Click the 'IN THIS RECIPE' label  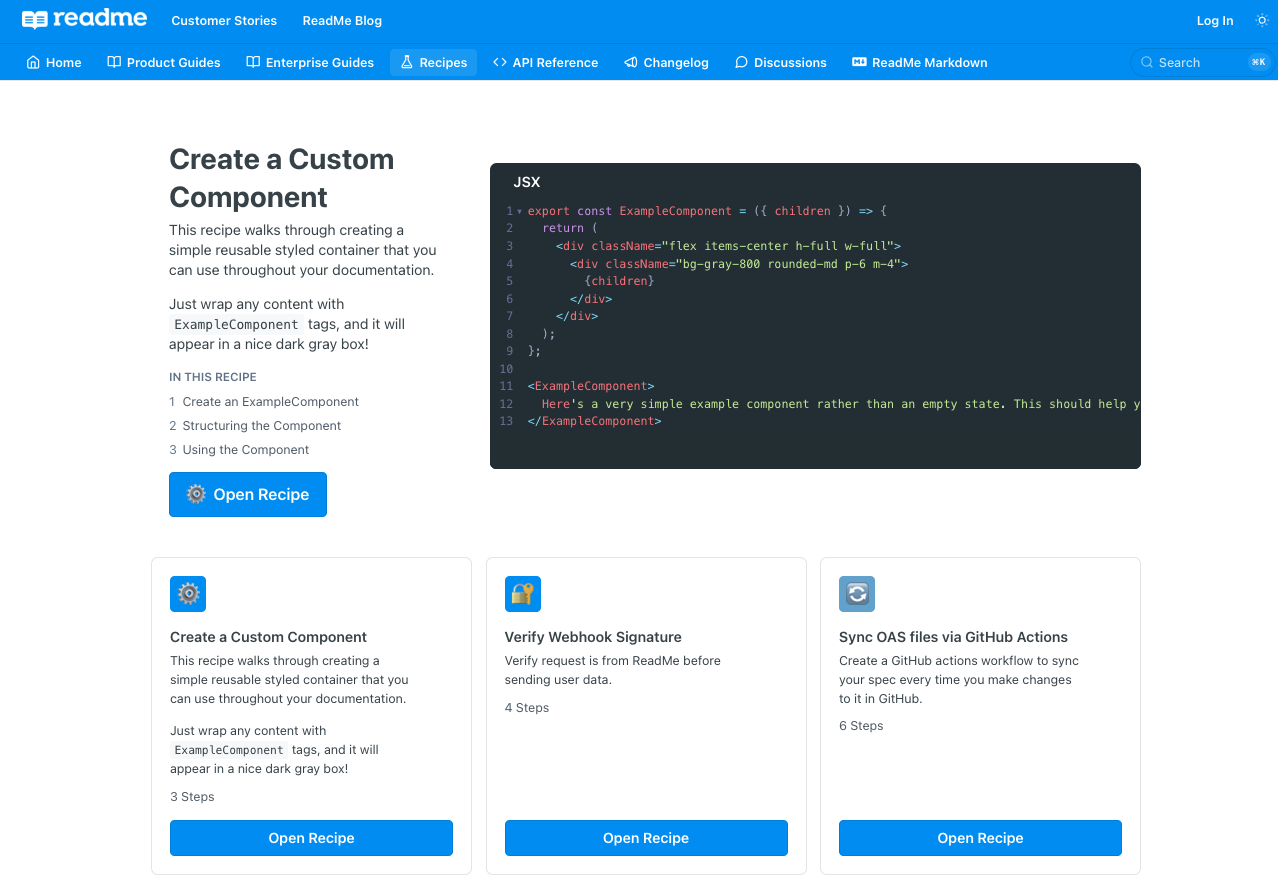[x=213, y=377]
